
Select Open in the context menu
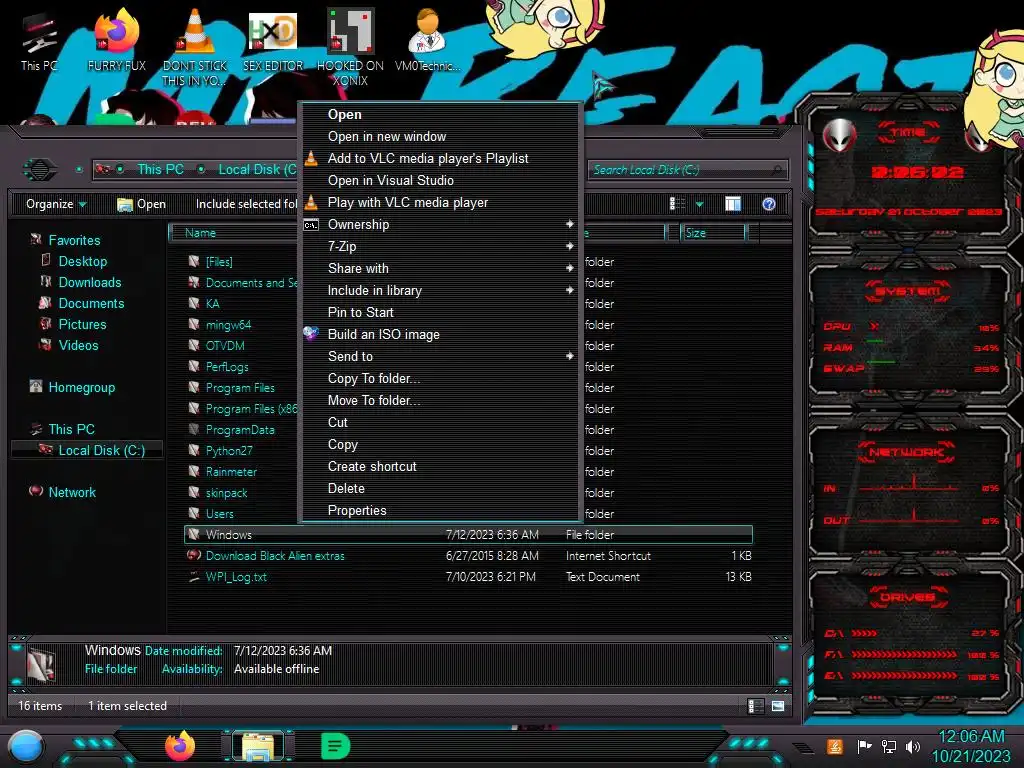(440, 114)
